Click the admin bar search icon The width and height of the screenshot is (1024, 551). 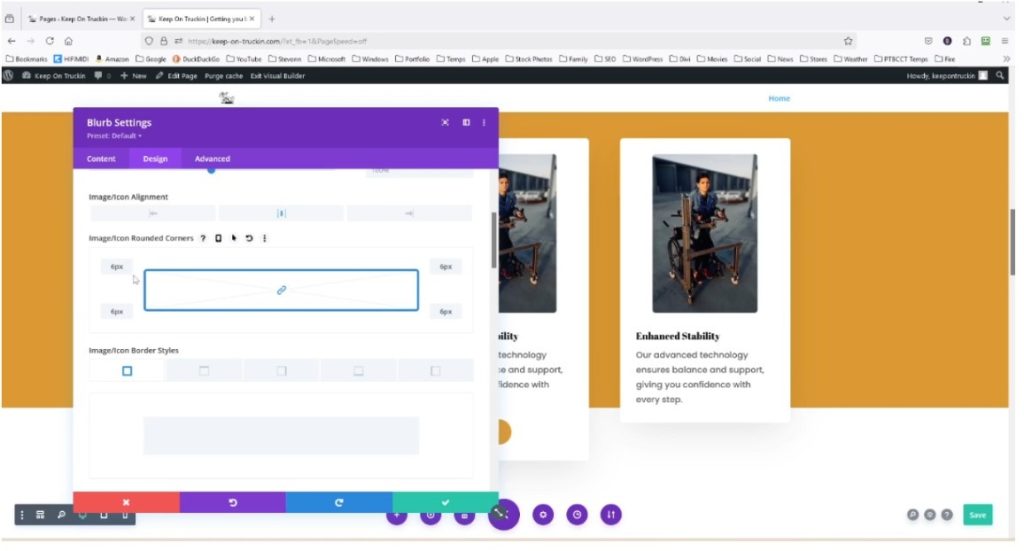click(1000, 76)
